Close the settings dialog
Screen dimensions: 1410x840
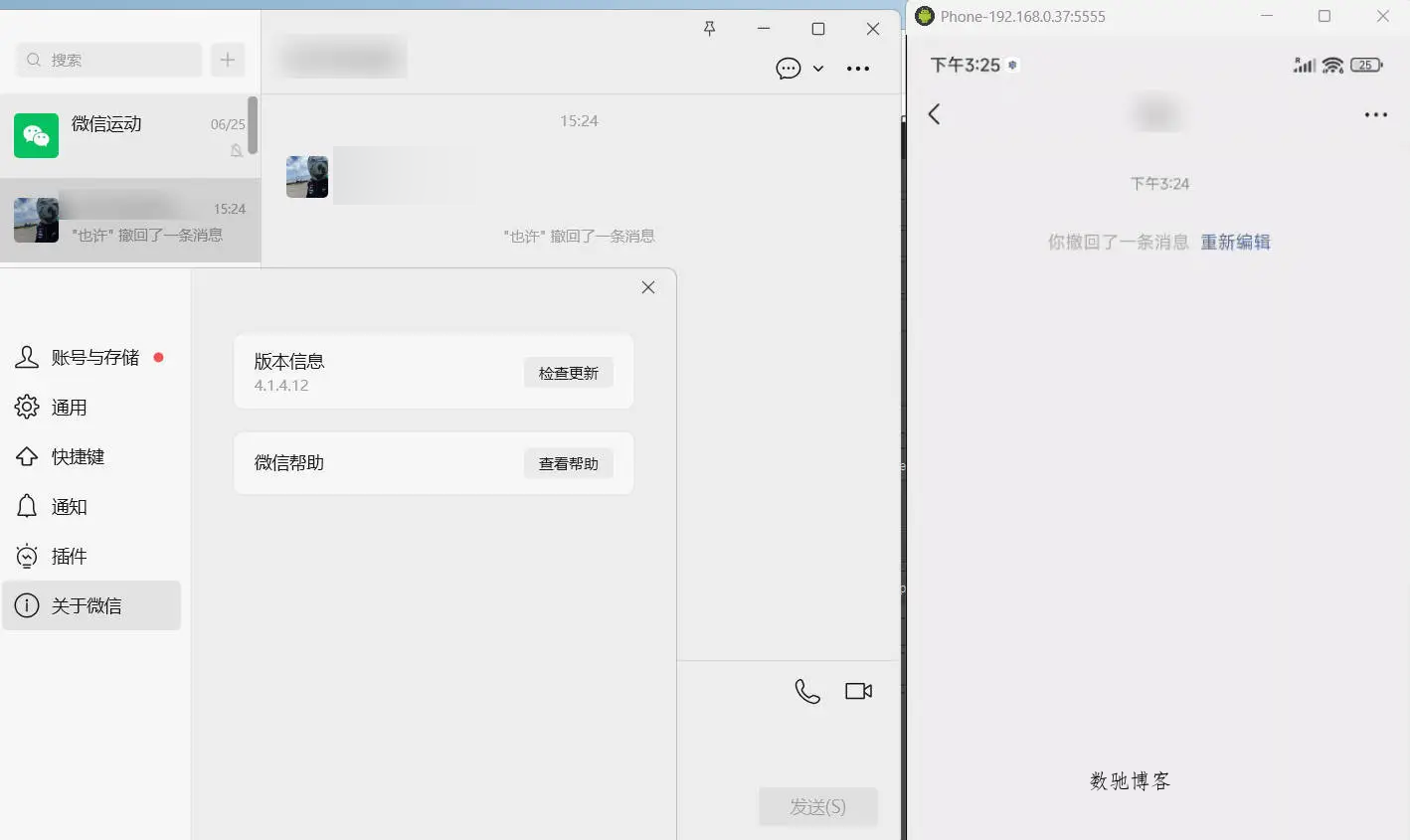point(648,287)
